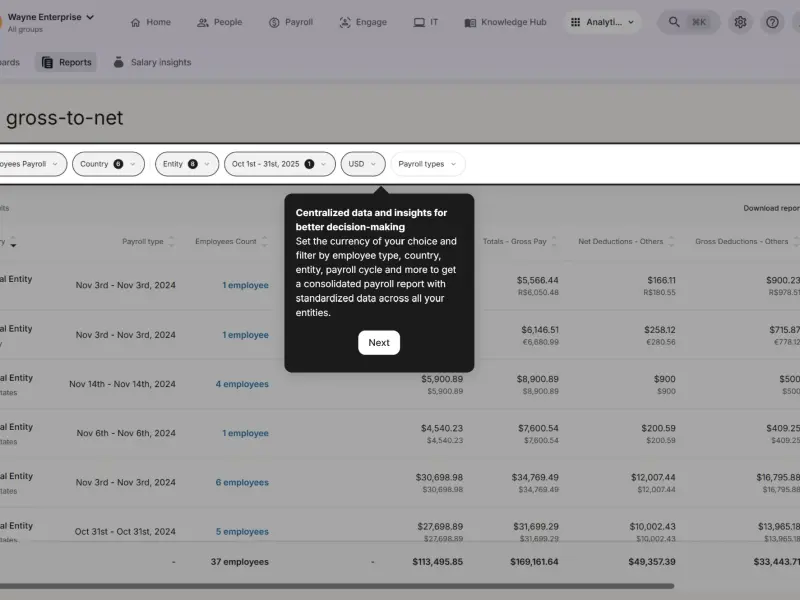Select the $5,566.44 gross pay value
The image size is (800, 600).
point(537,280)
